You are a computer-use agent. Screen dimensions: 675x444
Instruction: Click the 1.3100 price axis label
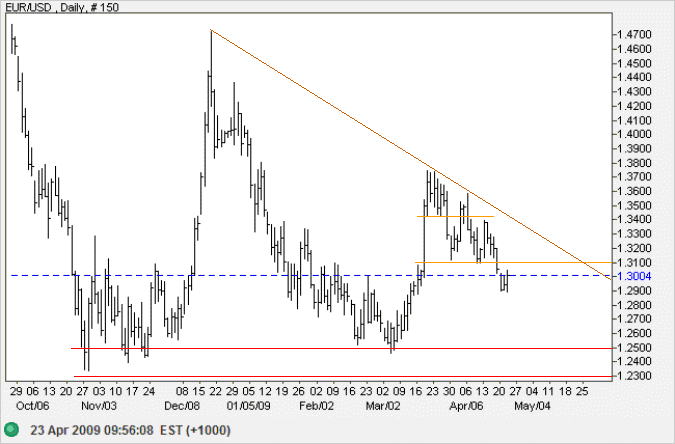(x=635, y=262)
